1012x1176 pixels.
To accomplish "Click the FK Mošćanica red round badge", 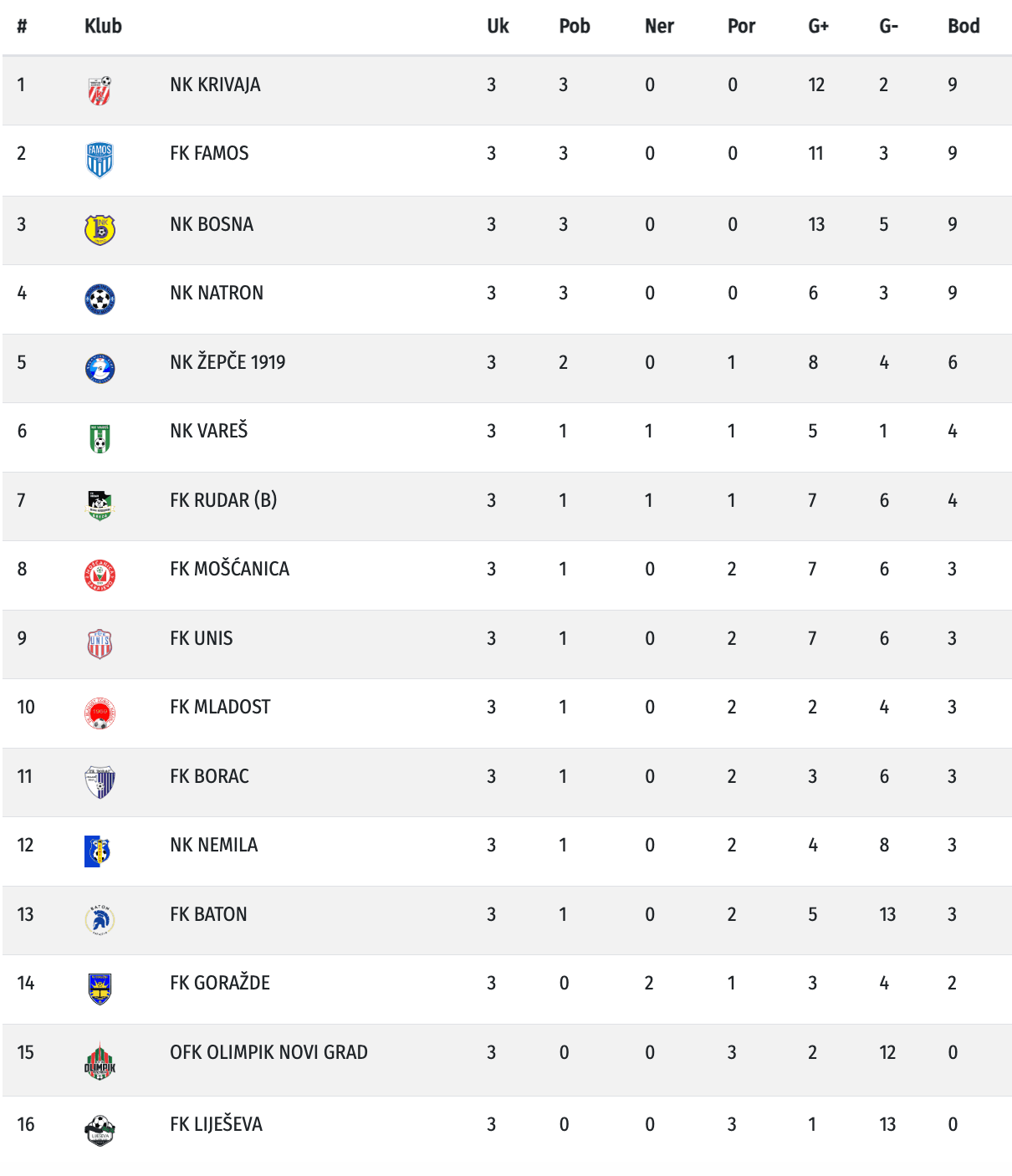I will pyautogui.click(x=100, y=575).
